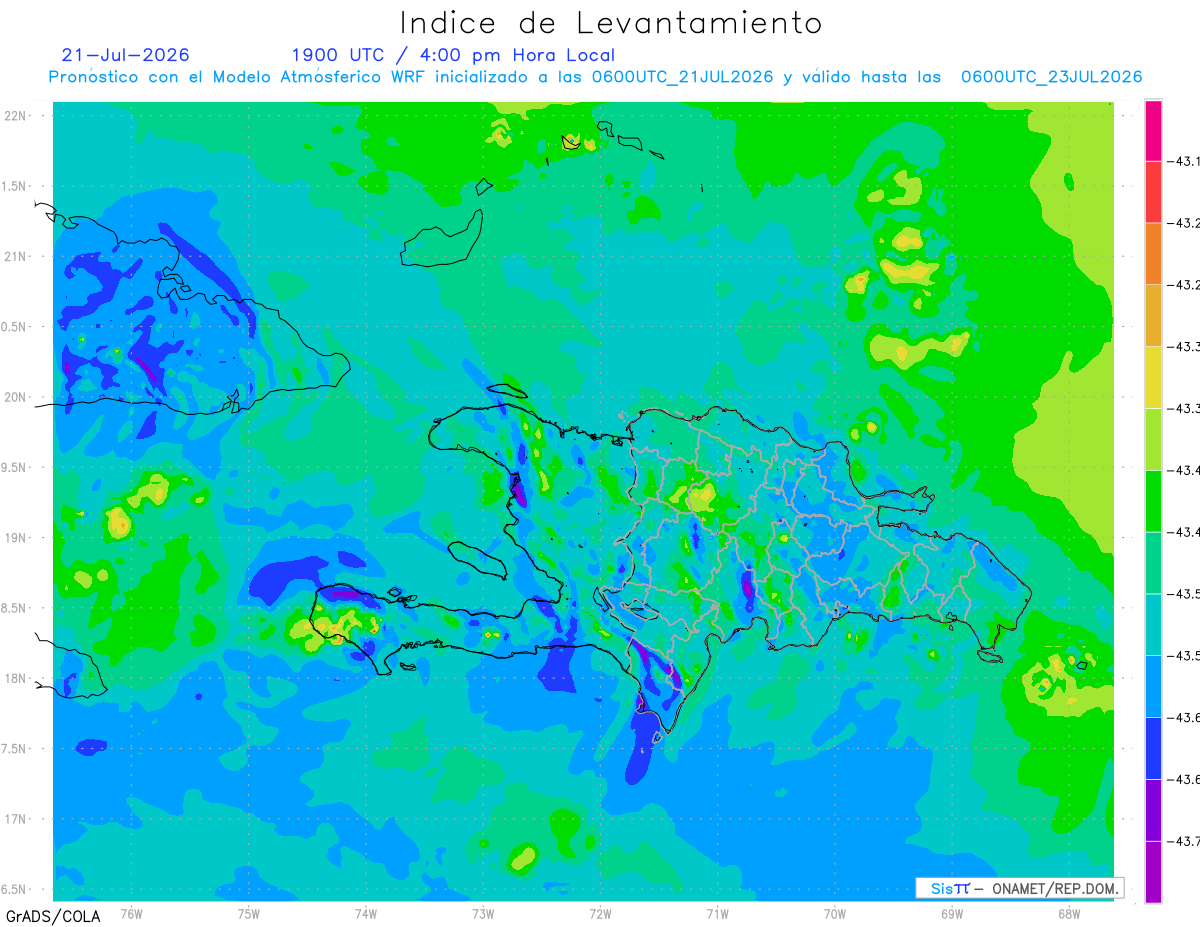Click the "68W" longitude label
The image size is (1200, 927).
tap(1069, 914)
